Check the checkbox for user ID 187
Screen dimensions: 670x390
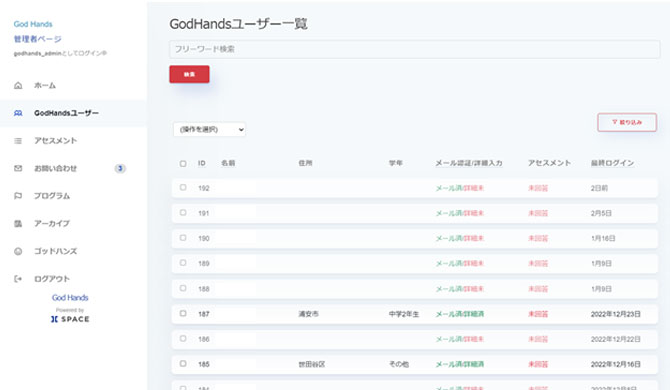point(183,314)
